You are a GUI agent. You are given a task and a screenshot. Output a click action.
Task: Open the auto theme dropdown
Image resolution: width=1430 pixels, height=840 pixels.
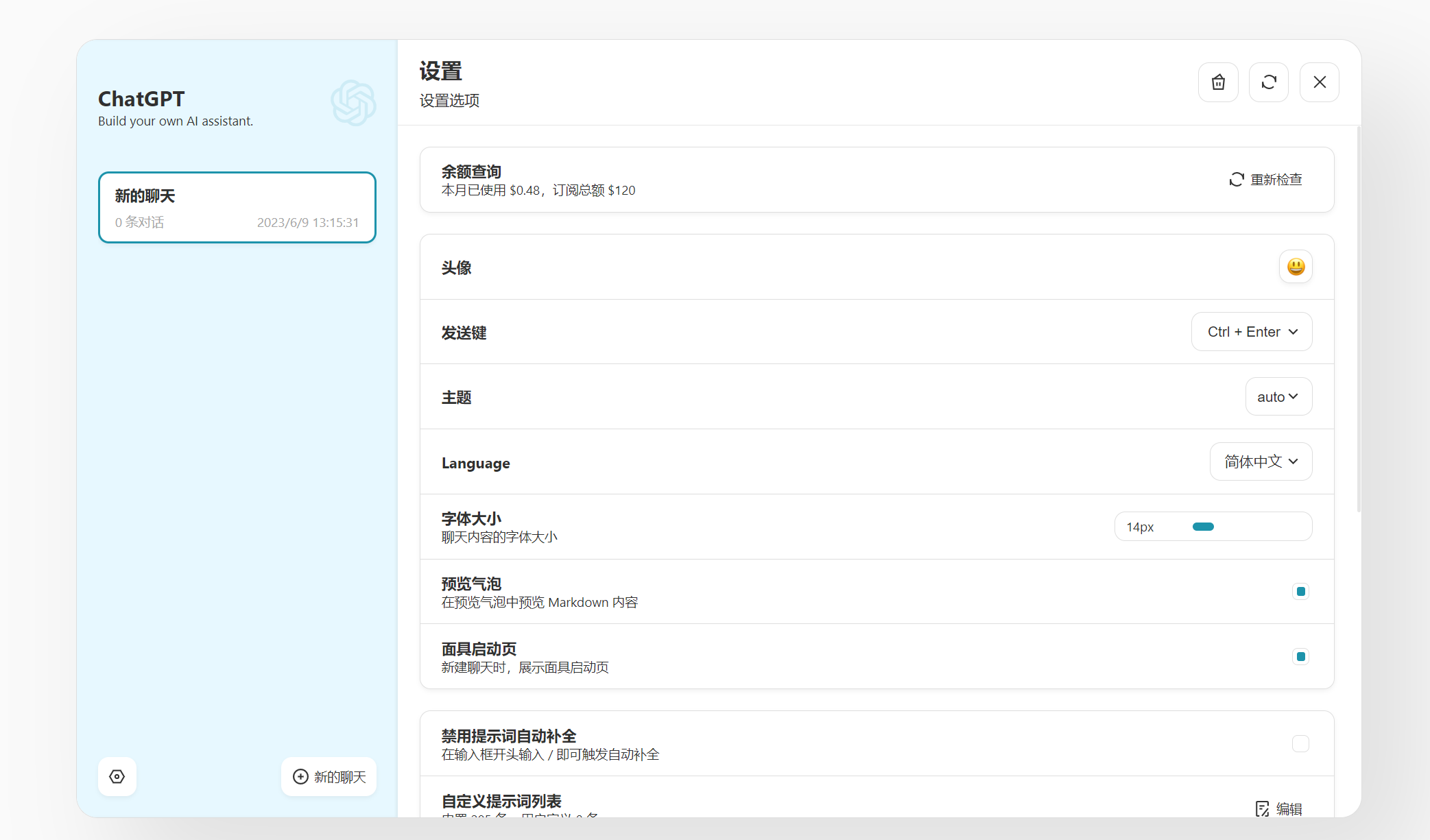coord(1278,396)
